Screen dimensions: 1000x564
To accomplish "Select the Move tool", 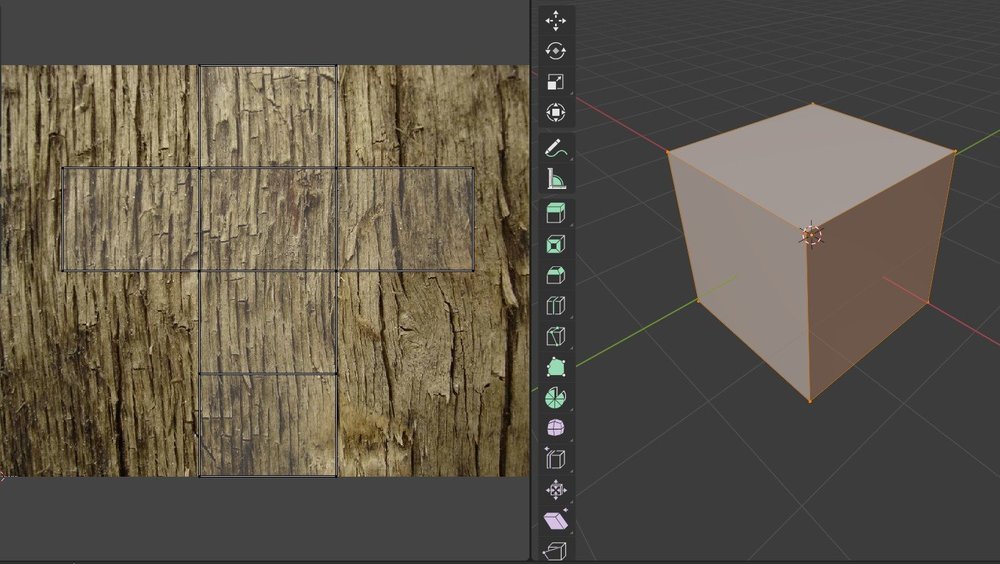I will [x=556, y=21].
